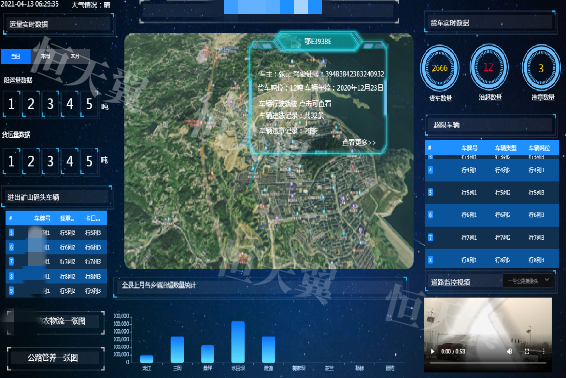Viewport: 567px width, 378px height.
Task: Select row badge 6 in 进出矿山码头车辆 table
Action: tap(11, 247)
